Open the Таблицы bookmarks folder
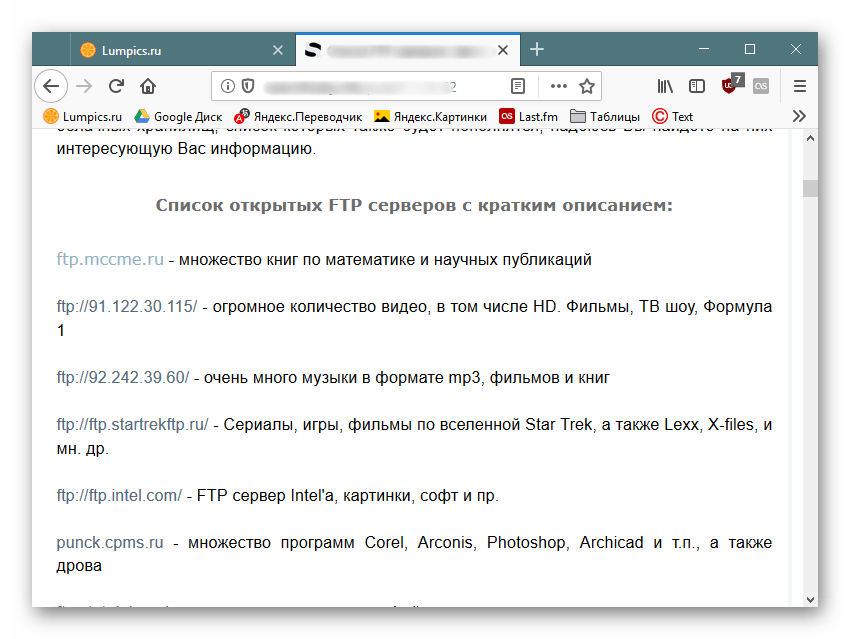Viewport: 850px width, 639px height. coord(605,116)
